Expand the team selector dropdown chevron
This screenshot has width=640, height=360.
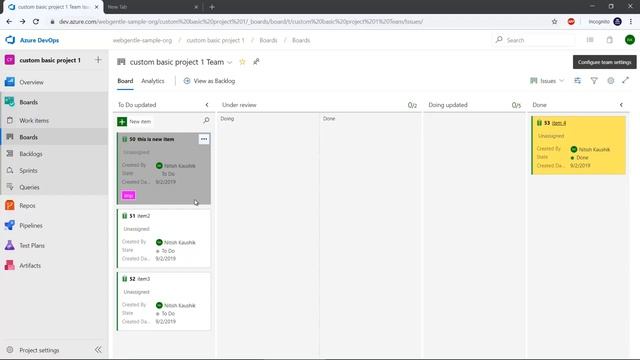tap(230, 62)
